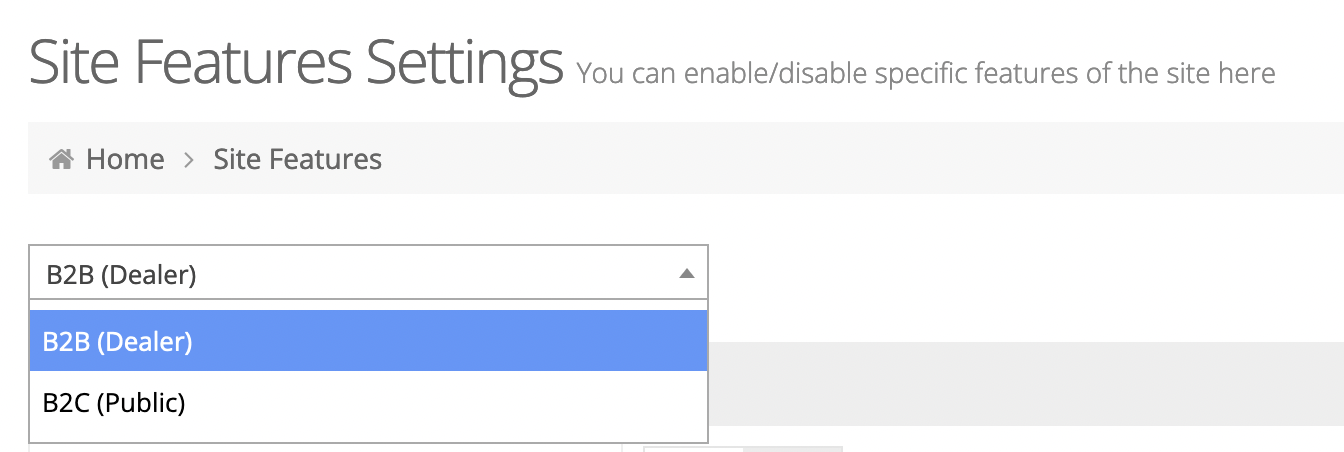Select the highlighted B2B (Dealer) option

tap(368, 341)
